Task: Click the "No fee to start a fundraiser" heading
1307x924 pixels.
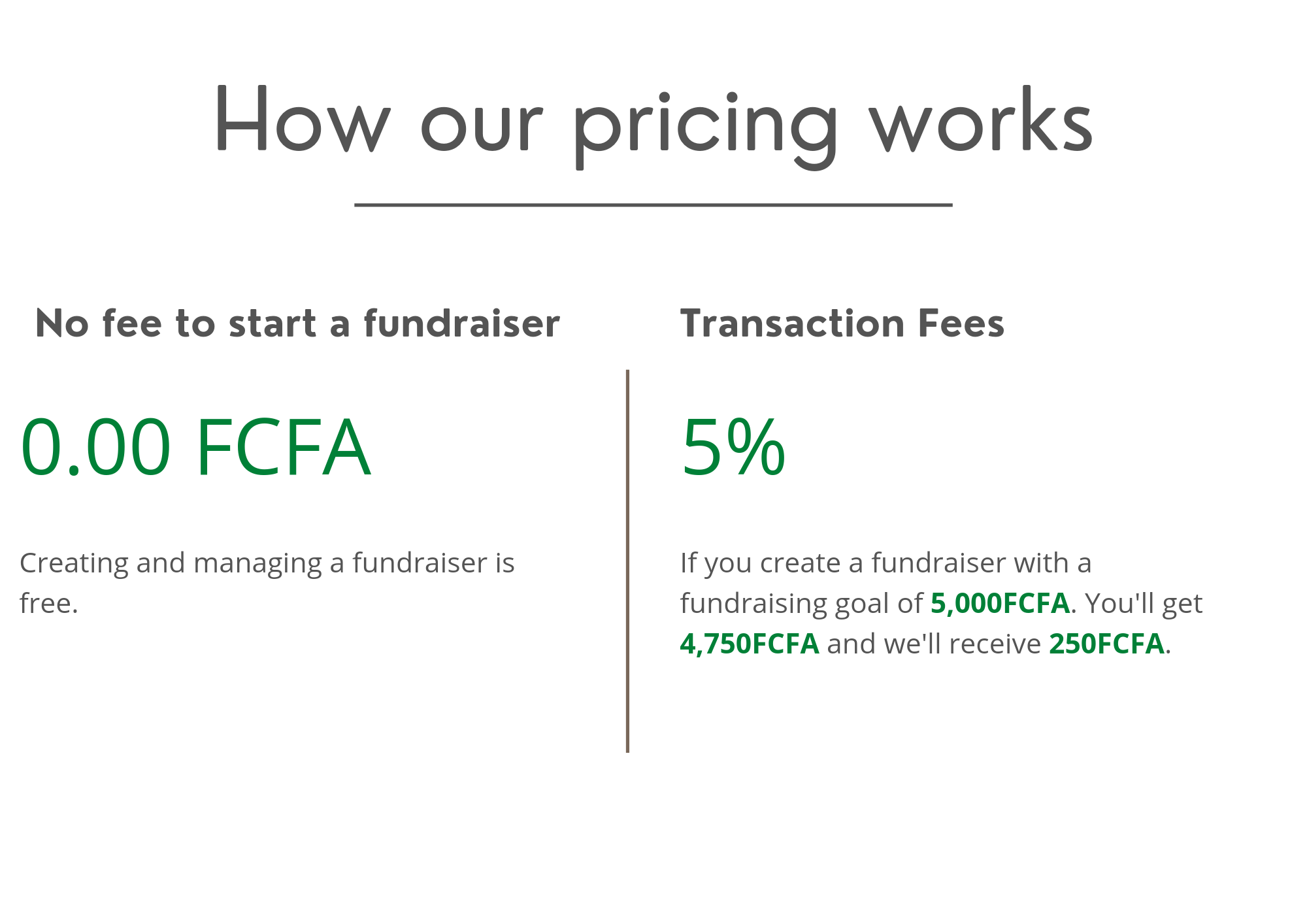Action: 298,323
